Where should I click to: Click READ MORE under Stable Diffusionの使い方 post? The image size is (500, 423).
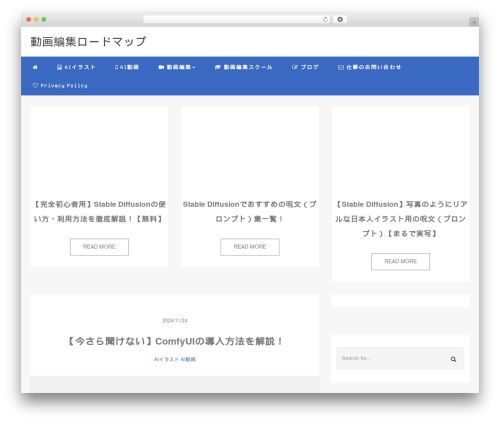coord(99,247)
